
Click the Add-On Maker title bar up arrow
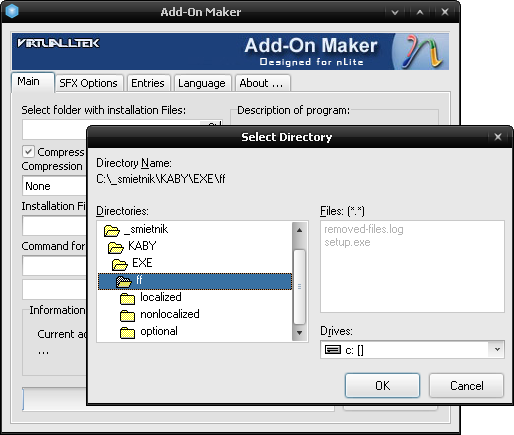click(420, 12)
